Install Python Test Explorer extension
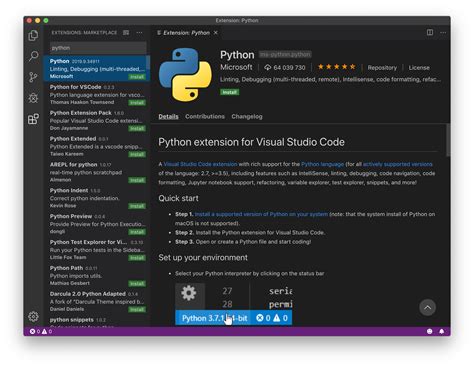This screenshot has width=474, height=367. click(x=137, y=258)
